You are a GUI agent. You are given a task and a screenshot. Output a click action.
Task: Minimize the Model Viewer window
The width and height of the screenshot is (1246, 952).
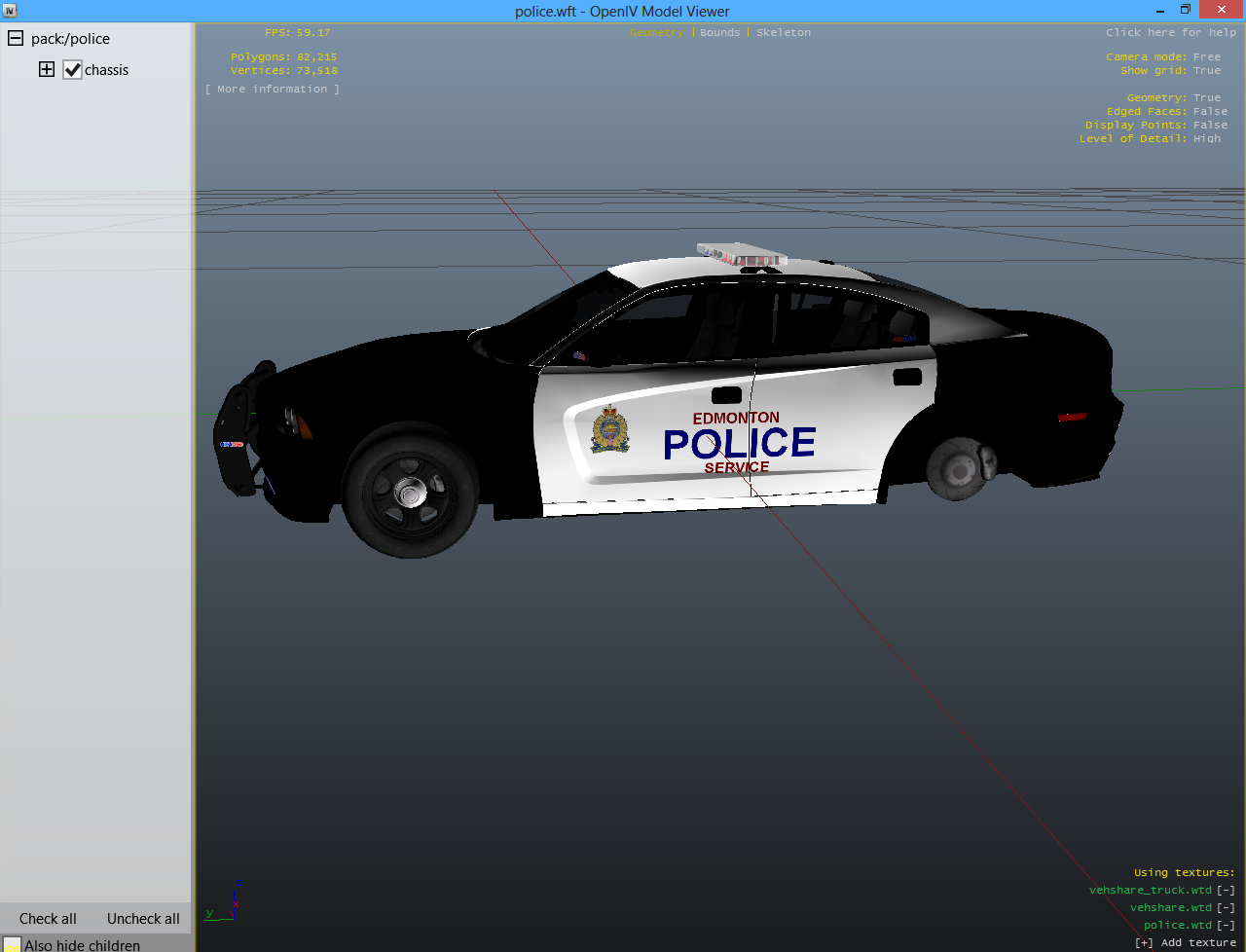pyautogui.click(x=1159, y=11)
